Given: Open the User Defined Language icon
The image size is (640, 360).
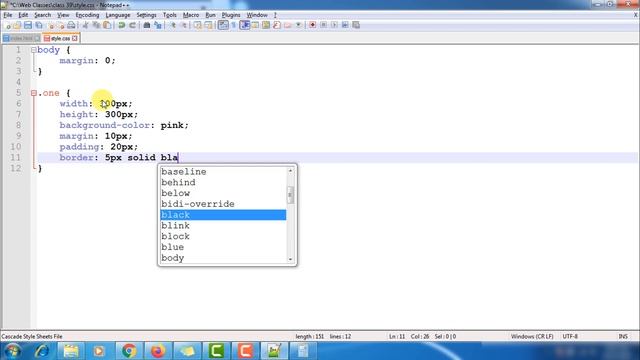Looking at the screenshot, I should [255, 25].
